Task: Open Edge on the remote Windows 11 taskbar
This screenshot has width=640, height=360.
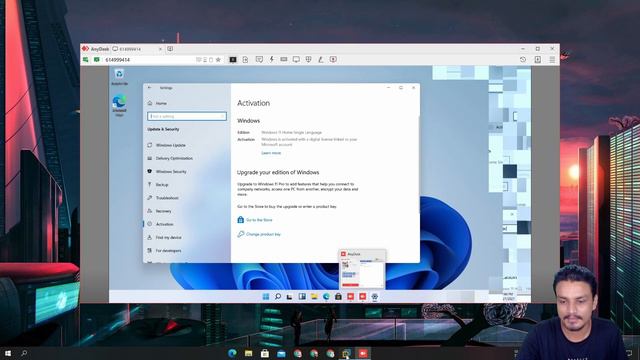Action: click(326, 296)
